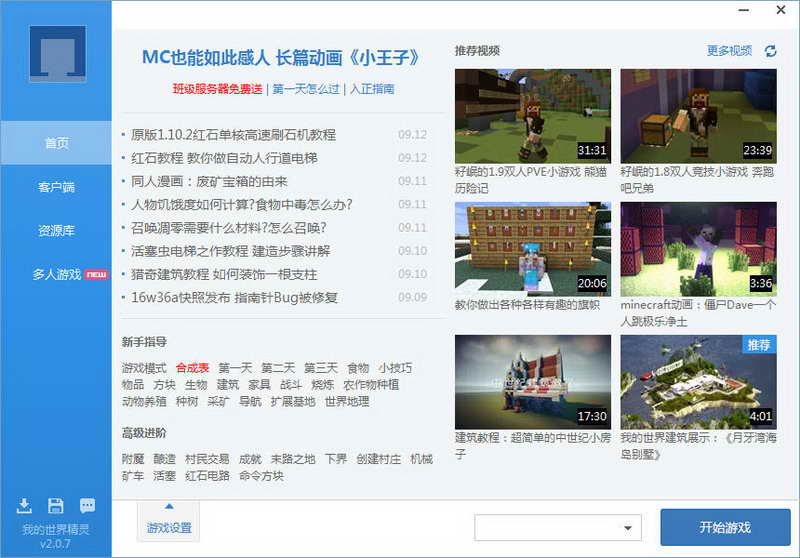Screen dimensions: 800x558
Task: Open the 入正指南 link
Action: 372,89
